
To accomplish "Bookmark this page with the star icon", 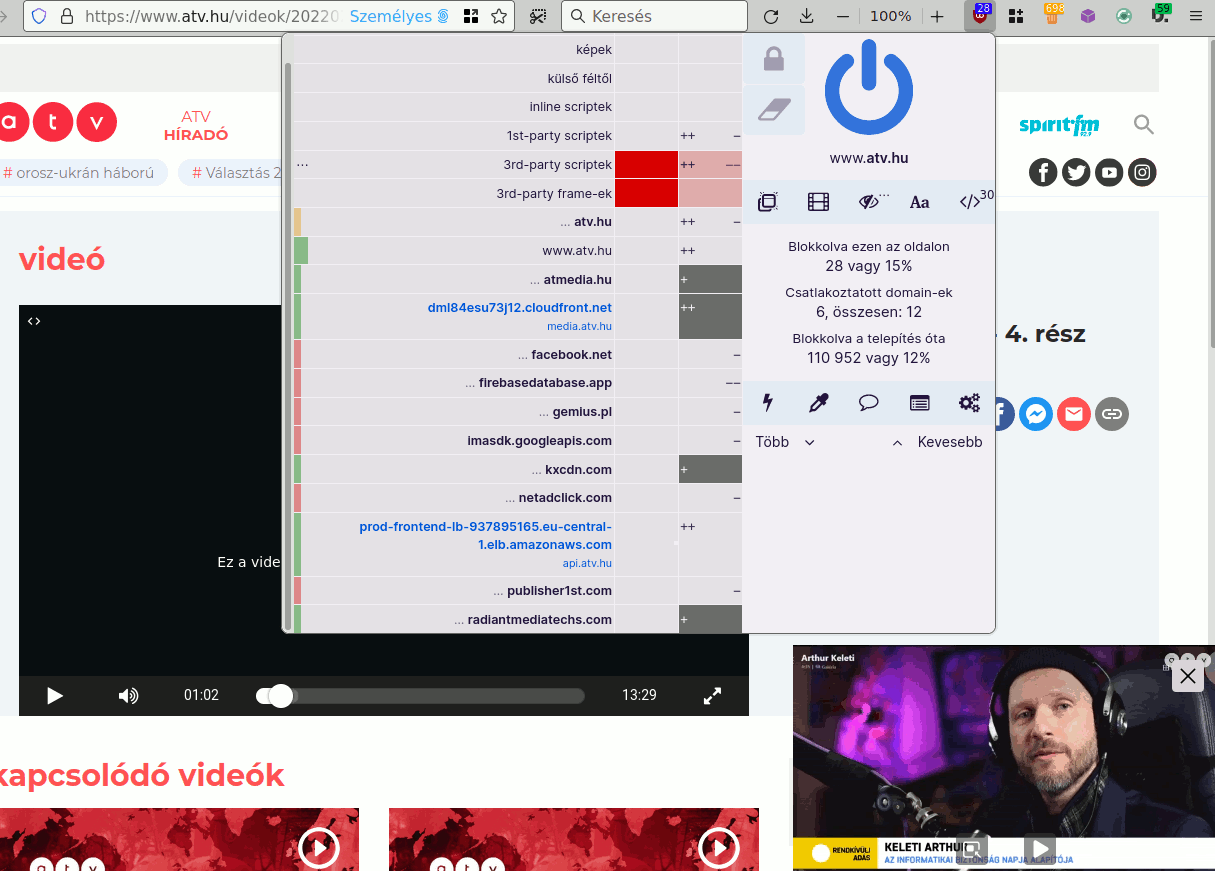I will [498, 16].
